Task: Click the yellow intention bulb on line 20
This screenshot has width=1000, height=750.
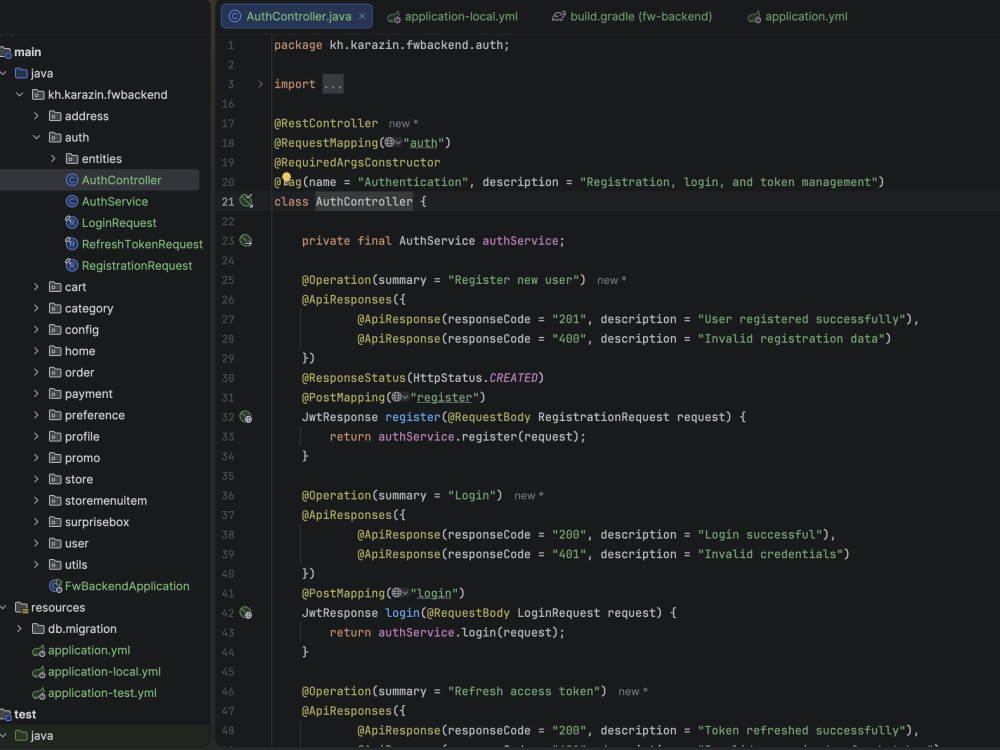Action: (x=286, y=178)
